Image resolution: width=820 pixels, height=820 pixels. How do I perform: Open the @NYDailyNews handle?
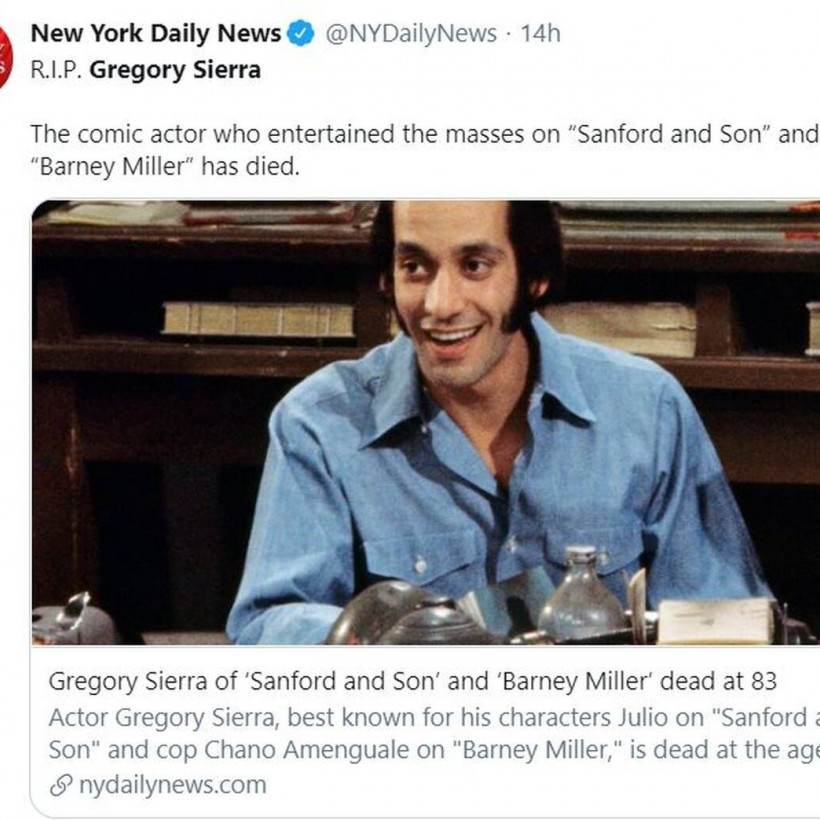(x=410, y=34)
